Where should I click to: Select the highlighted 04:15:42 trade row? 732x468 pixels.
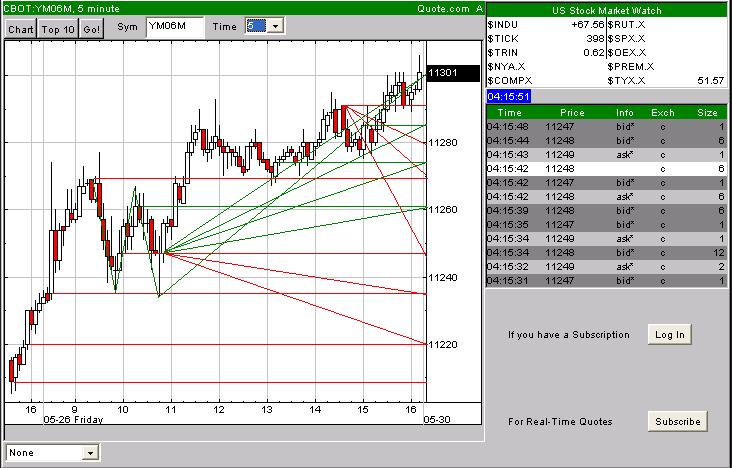605,169
